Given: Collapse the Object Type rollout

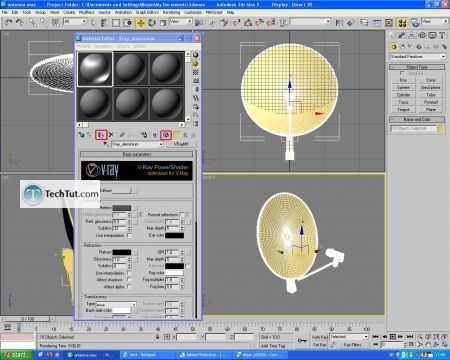Looking at the screenshot, I should (417, 67).
